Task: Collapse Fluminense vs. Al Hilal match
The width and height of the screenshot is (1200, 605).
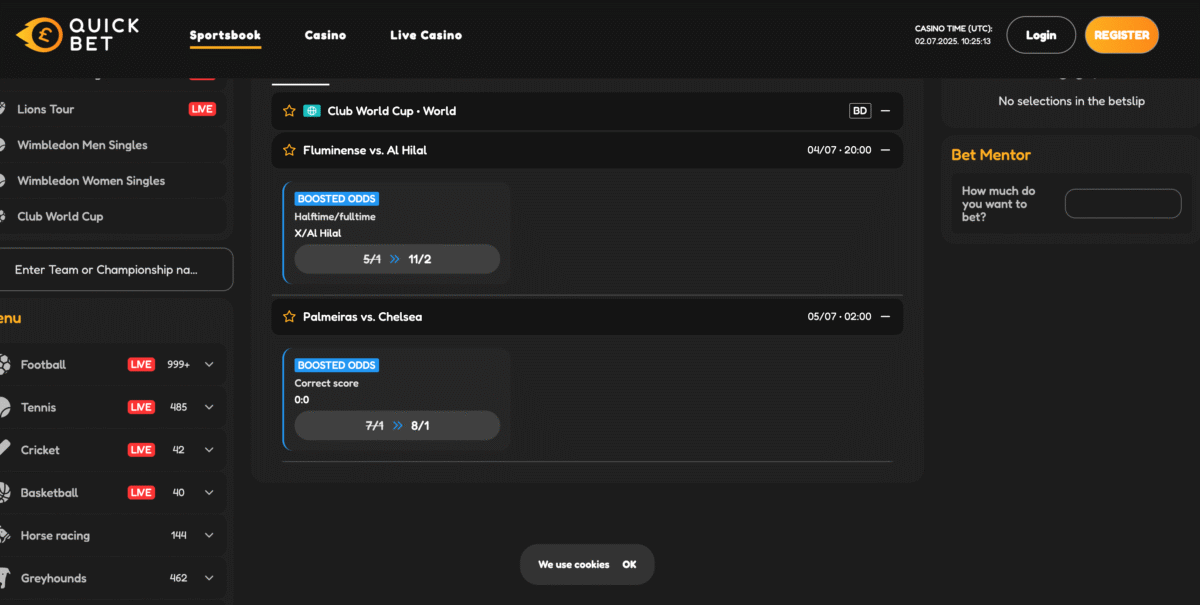Action: pos(885,150)
